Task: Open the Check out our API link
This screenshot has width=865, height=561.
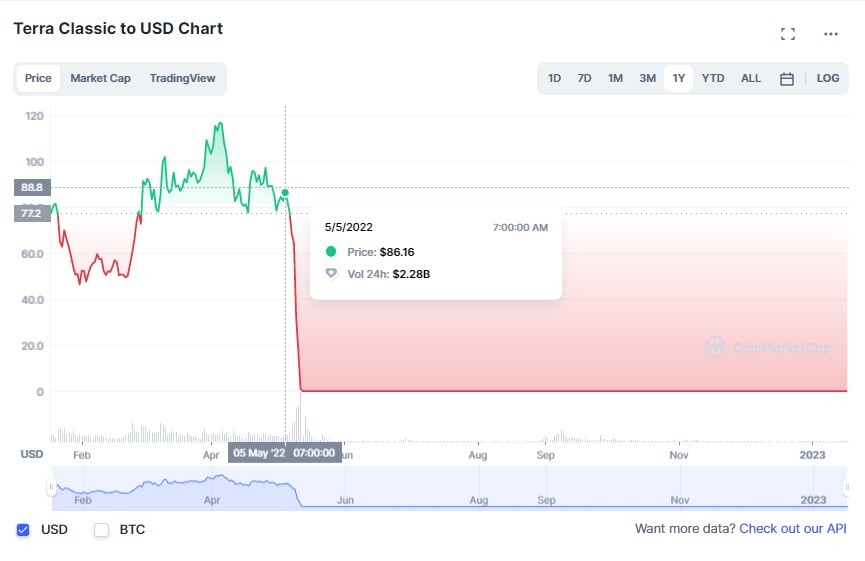Action: coord(793,528)
